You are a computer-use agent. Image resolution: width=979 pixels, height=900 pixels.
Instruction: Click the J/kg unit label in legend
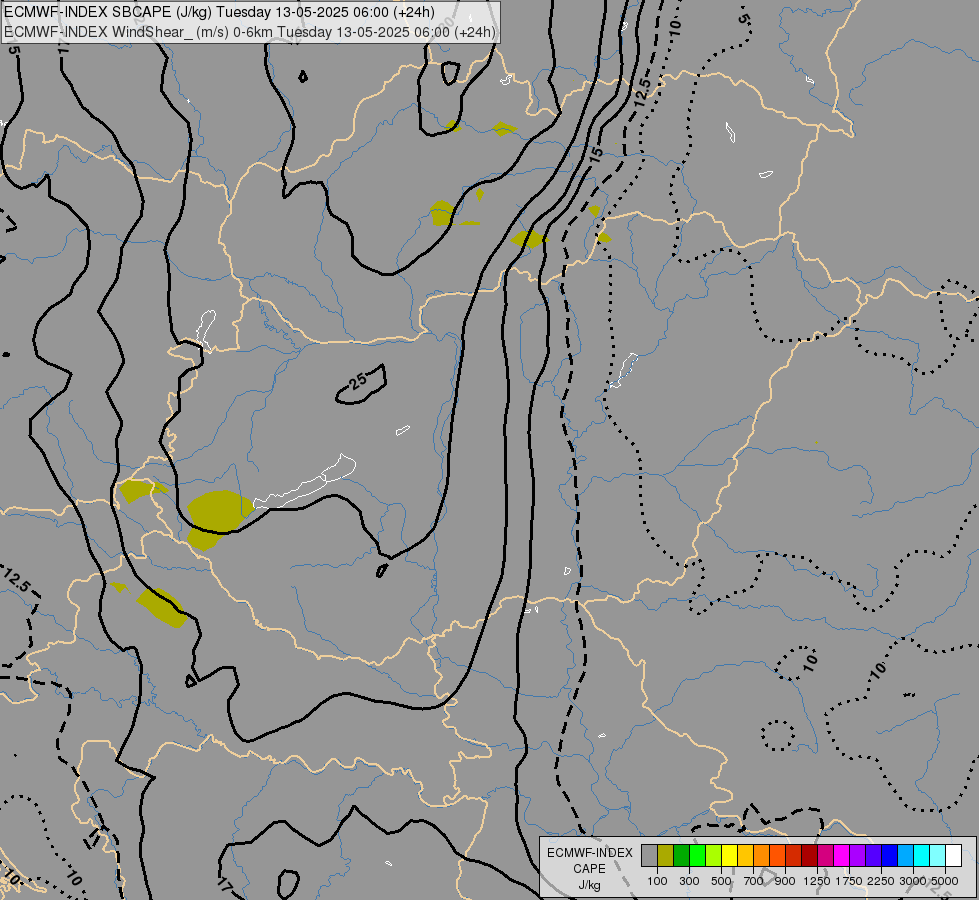(589, 885)
